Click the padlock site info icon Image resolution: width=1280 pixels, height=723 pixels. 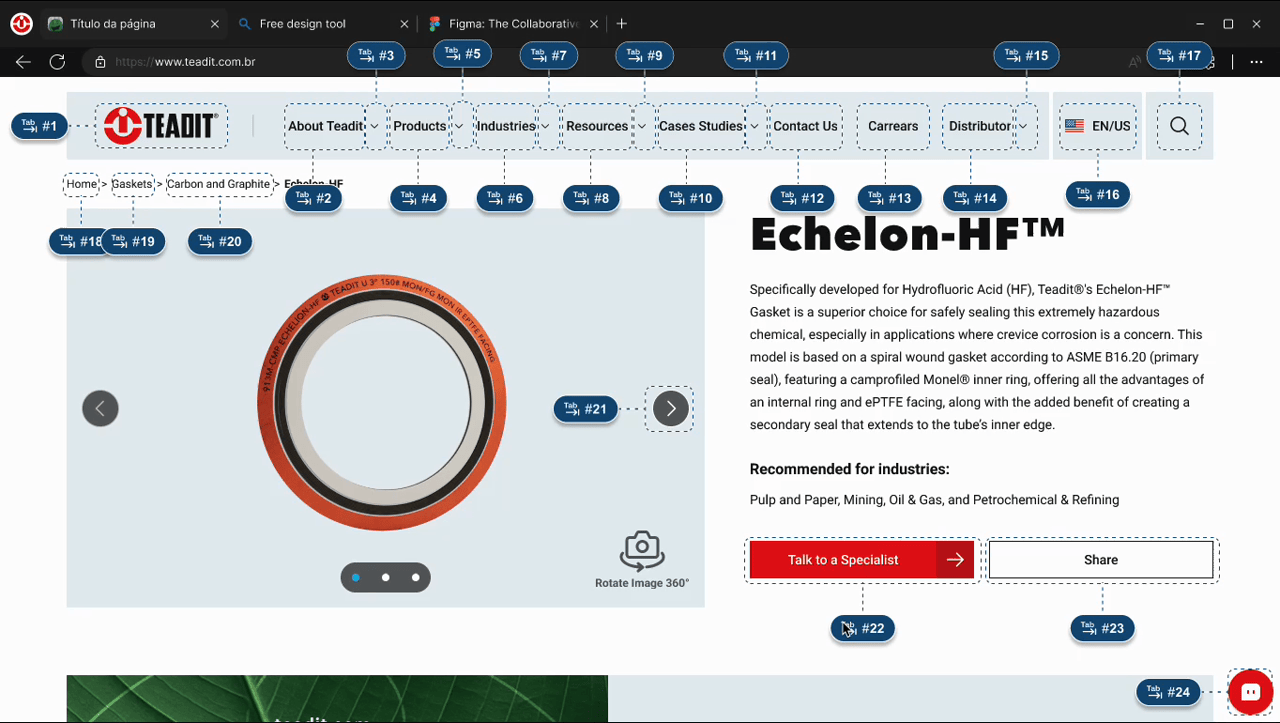point(100,62)
